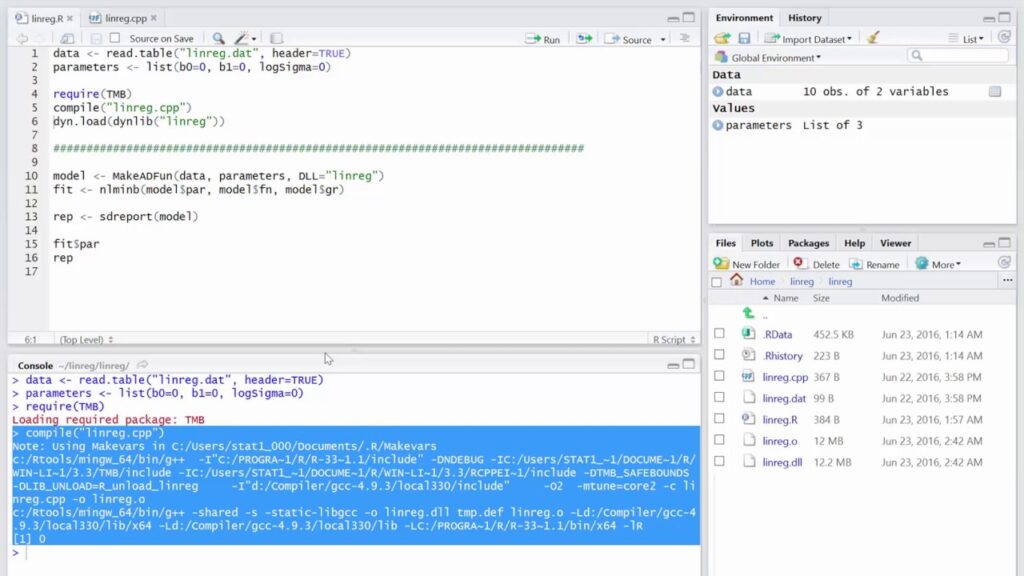
Task: Check the linreg.R file checkbox
Action: click(719, 419)
